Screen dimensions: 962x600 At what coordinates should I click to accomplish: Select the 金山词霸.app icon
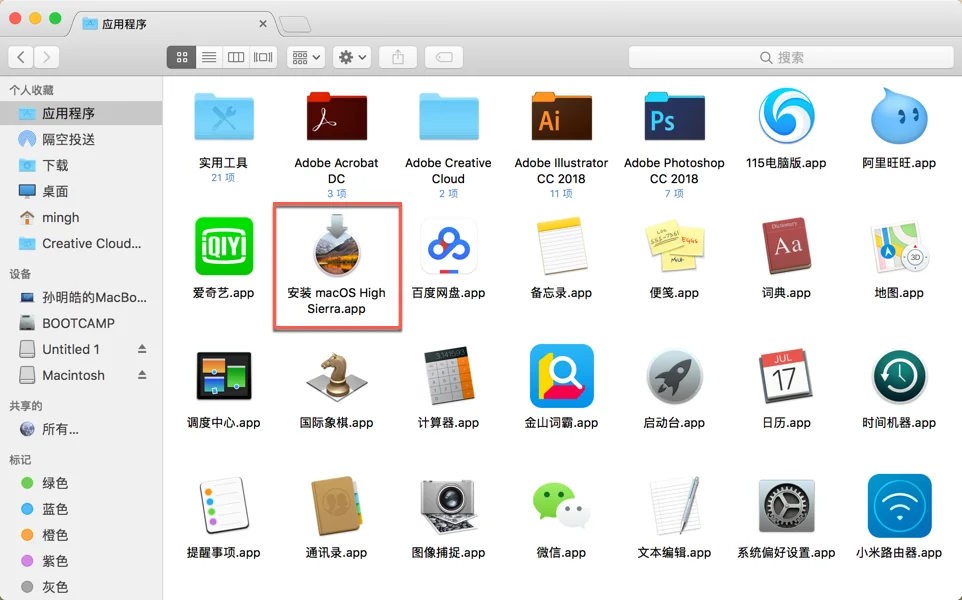[x=561, y=375]
